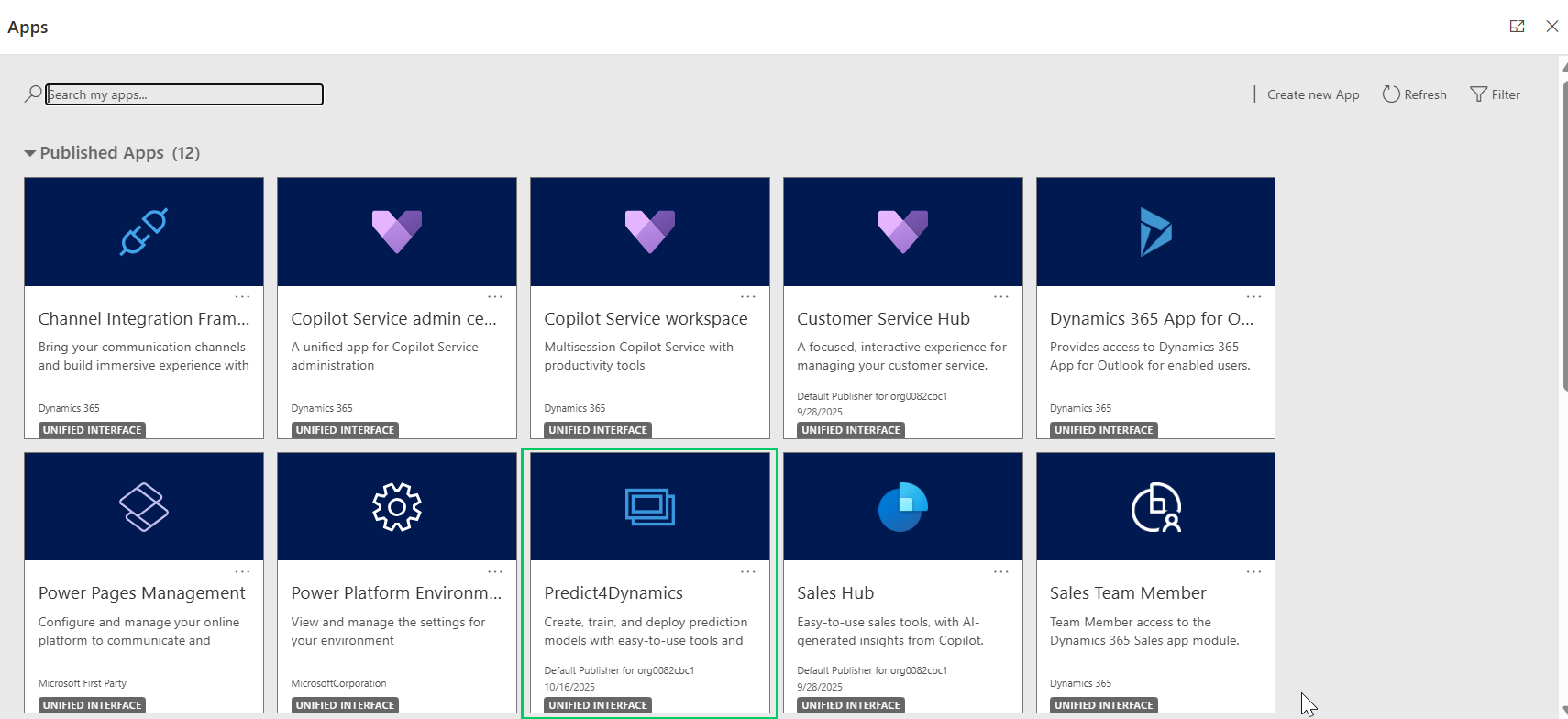Click the search magnifier icon
1568x719 pixels.
tap(33, 94)
